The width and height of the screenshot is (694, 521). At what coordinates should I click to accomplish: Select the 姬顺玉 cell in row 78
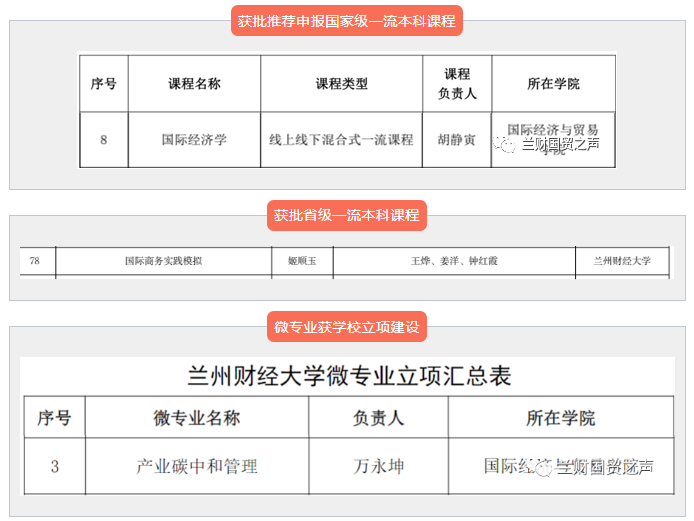coord(301,261)
